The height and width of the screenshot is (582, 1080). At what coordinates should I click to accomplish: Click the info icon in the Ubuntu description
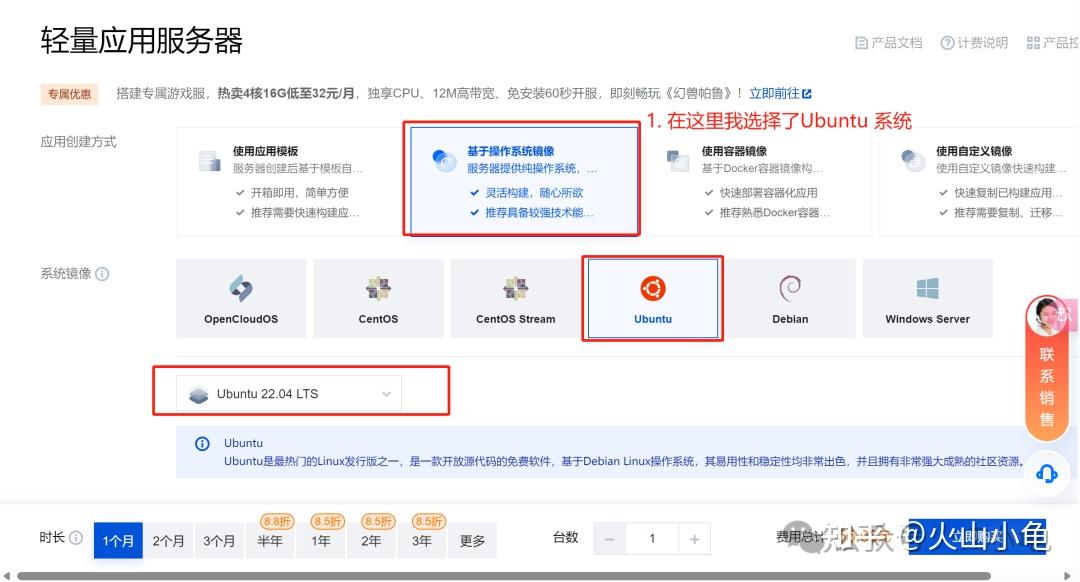click(x=202, y=444)
